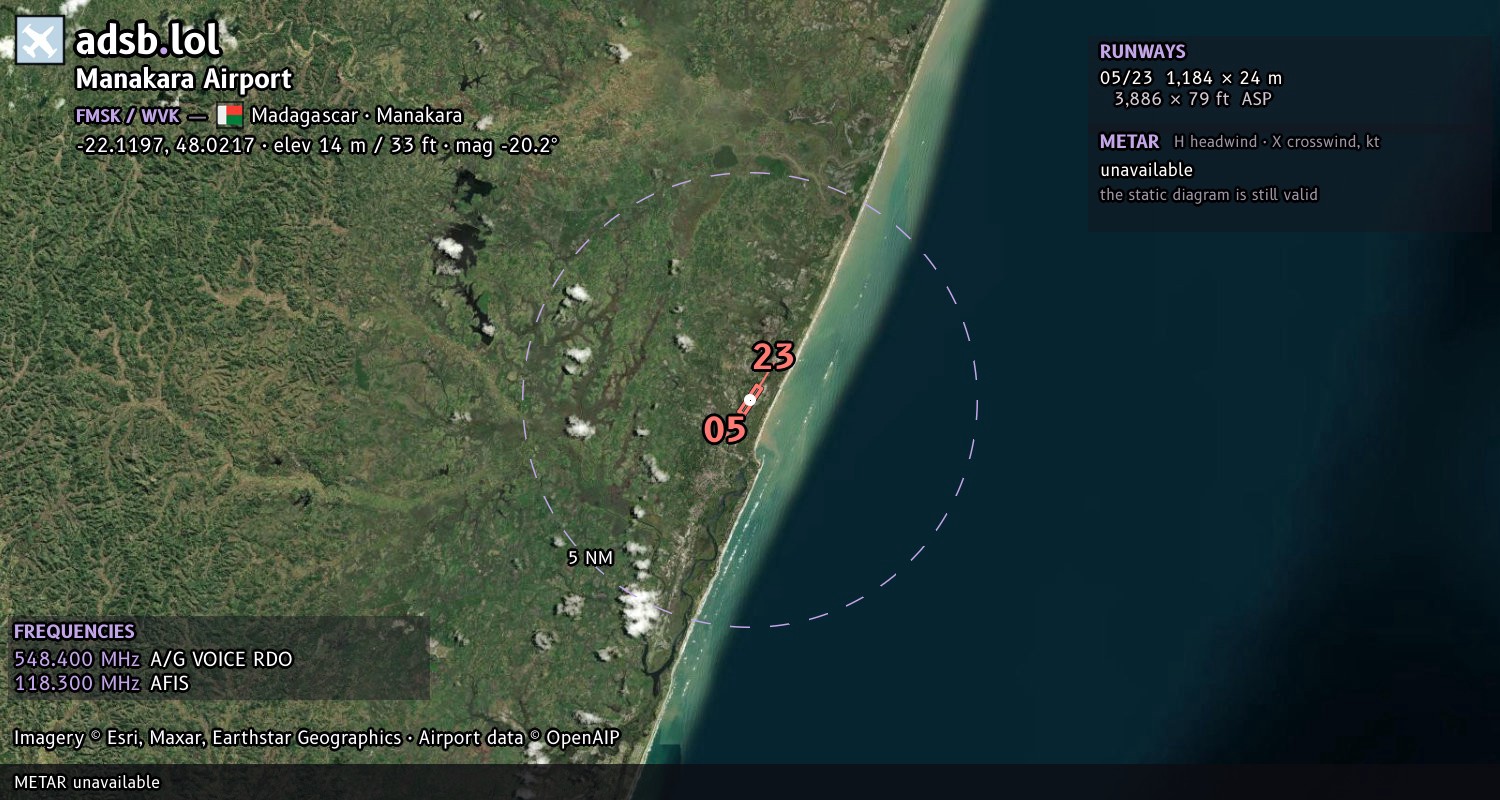This screenshot has height=800, width=1500.
Task: Click the 3,886 × 79 ft ASP dimensions
Action: coord(1193,99)
